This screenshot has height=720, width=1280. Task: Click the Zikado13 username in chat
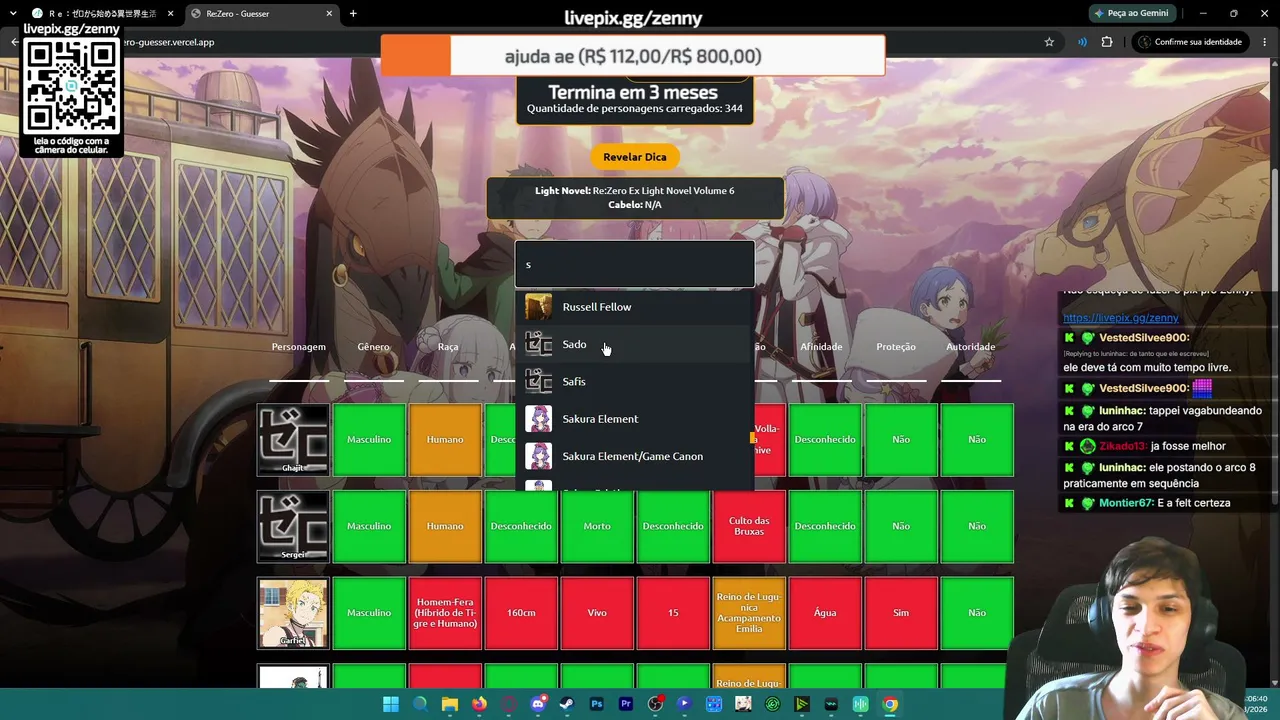1122,446
